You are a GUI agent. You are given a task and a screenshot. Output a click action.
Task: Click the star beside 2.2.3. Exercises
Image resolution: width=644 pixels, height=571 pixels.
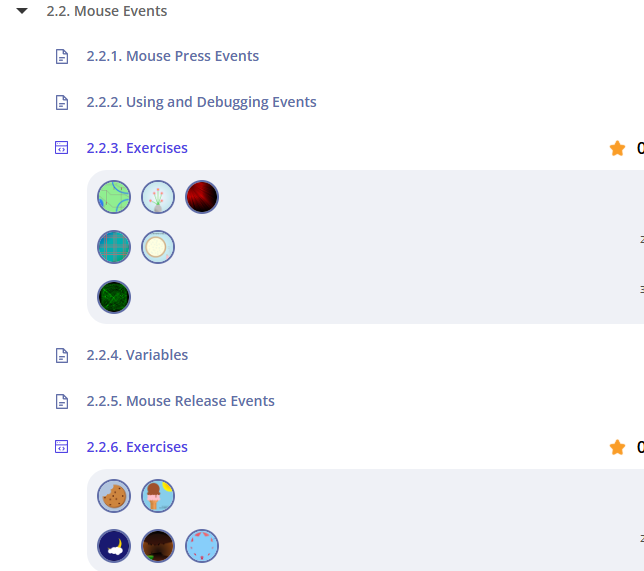[x=617, y=148]
